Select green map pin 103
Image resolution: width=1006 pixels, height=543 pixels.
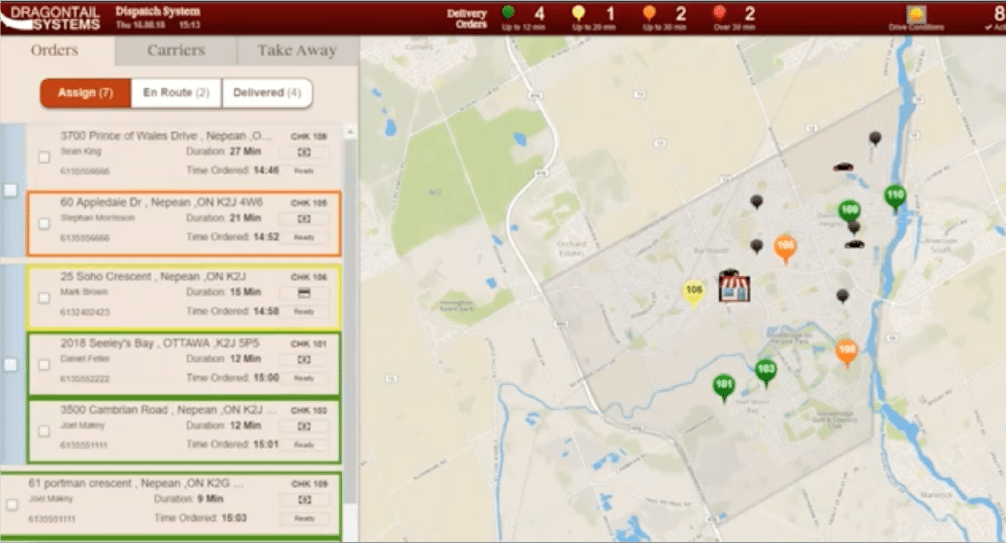click(766, 371)
